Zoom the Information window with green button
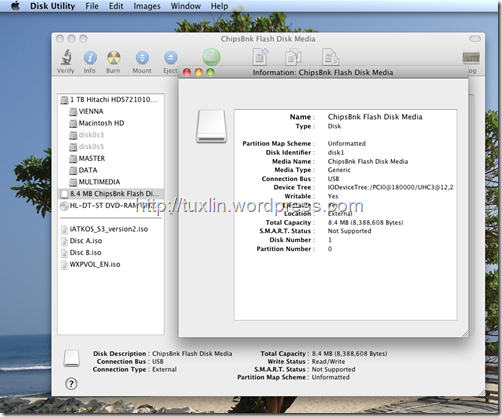Viewport: 502px width, 417px height. (x=210, y=72)
